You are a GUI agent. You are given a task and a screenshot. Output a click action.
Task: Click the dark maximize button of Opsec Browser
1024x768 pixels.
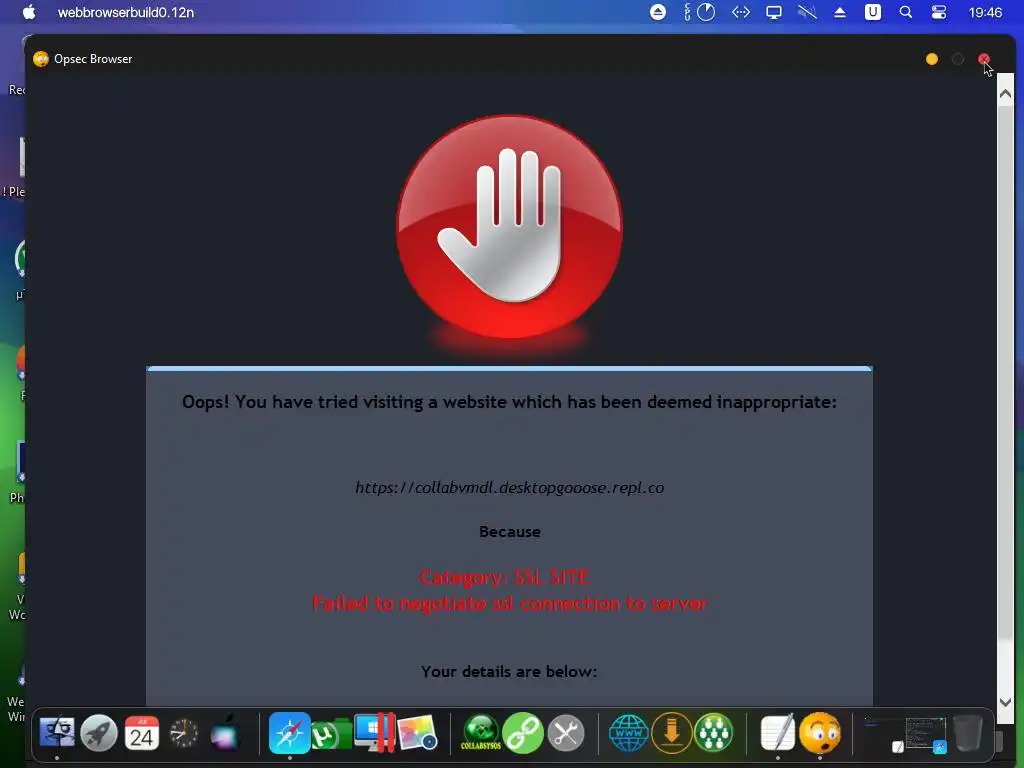[958, 59]
